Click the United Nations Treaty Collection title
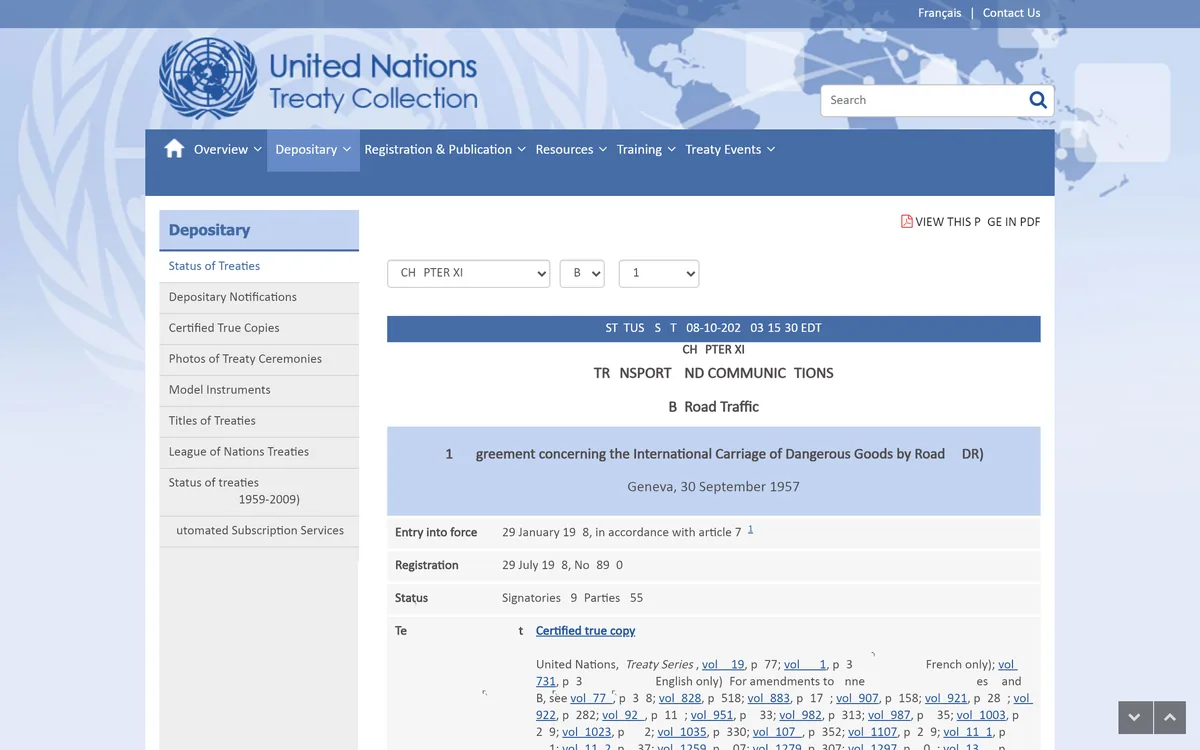1200x750 pixels. 373,82
